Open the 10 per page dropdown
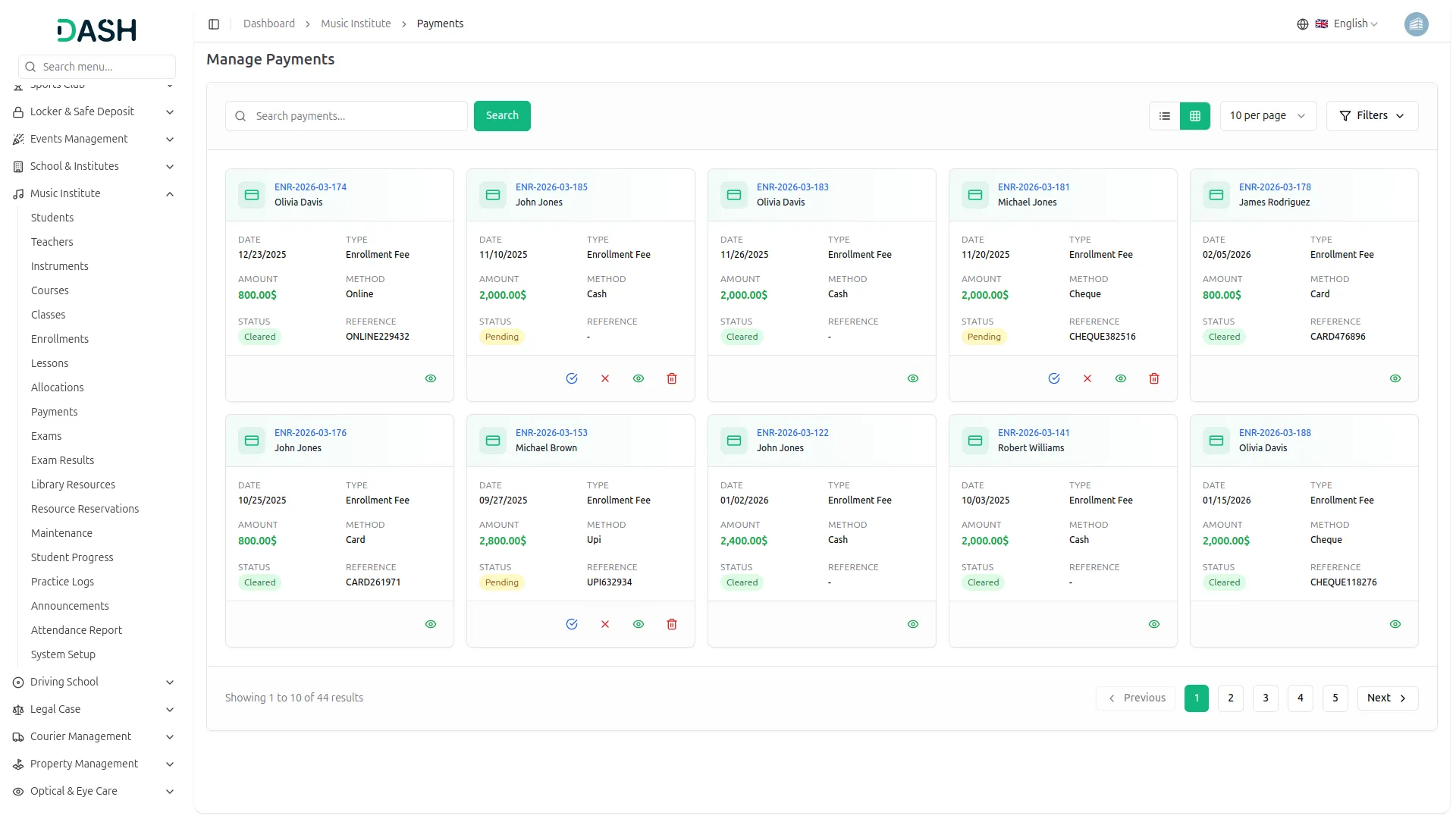Viewport: 1456px width, 819px height. click(1267, 116)
